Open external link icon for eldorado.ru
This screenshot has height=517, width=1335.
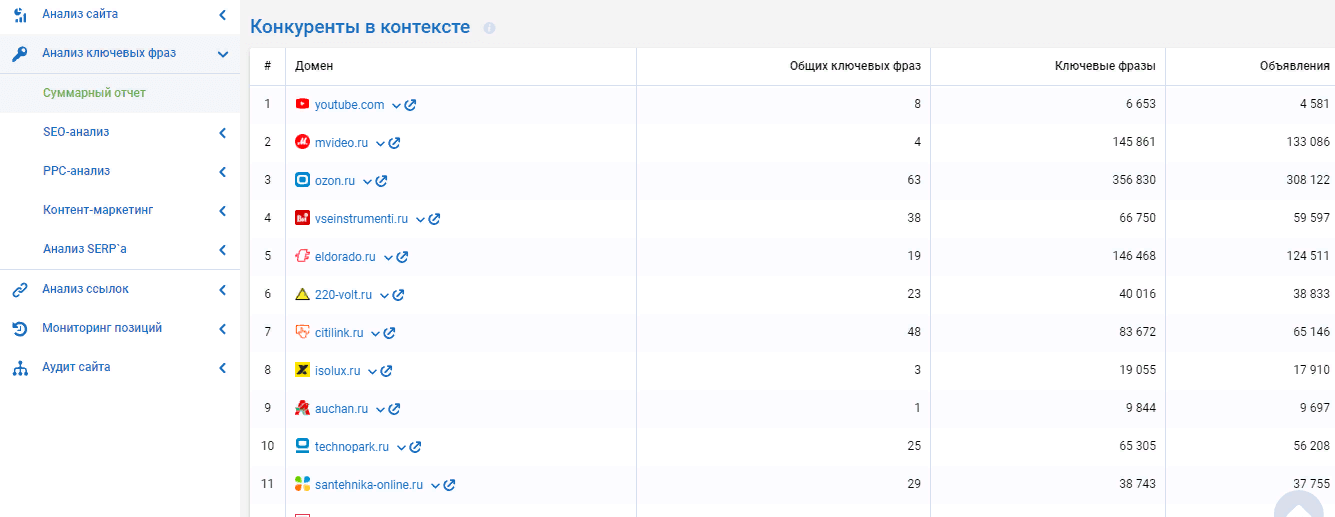tap(402, 257)
